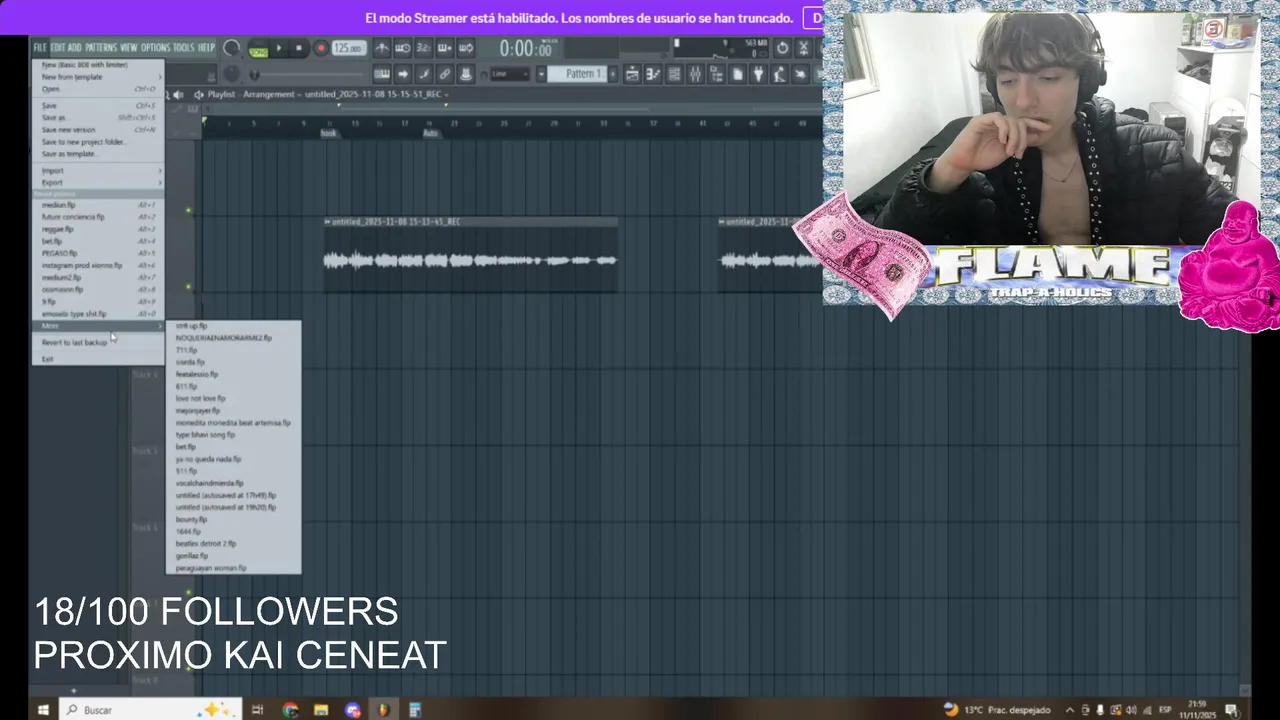1280x720 pixels.
Task: Start playback with the Play button
Action: tap(279, 48)
